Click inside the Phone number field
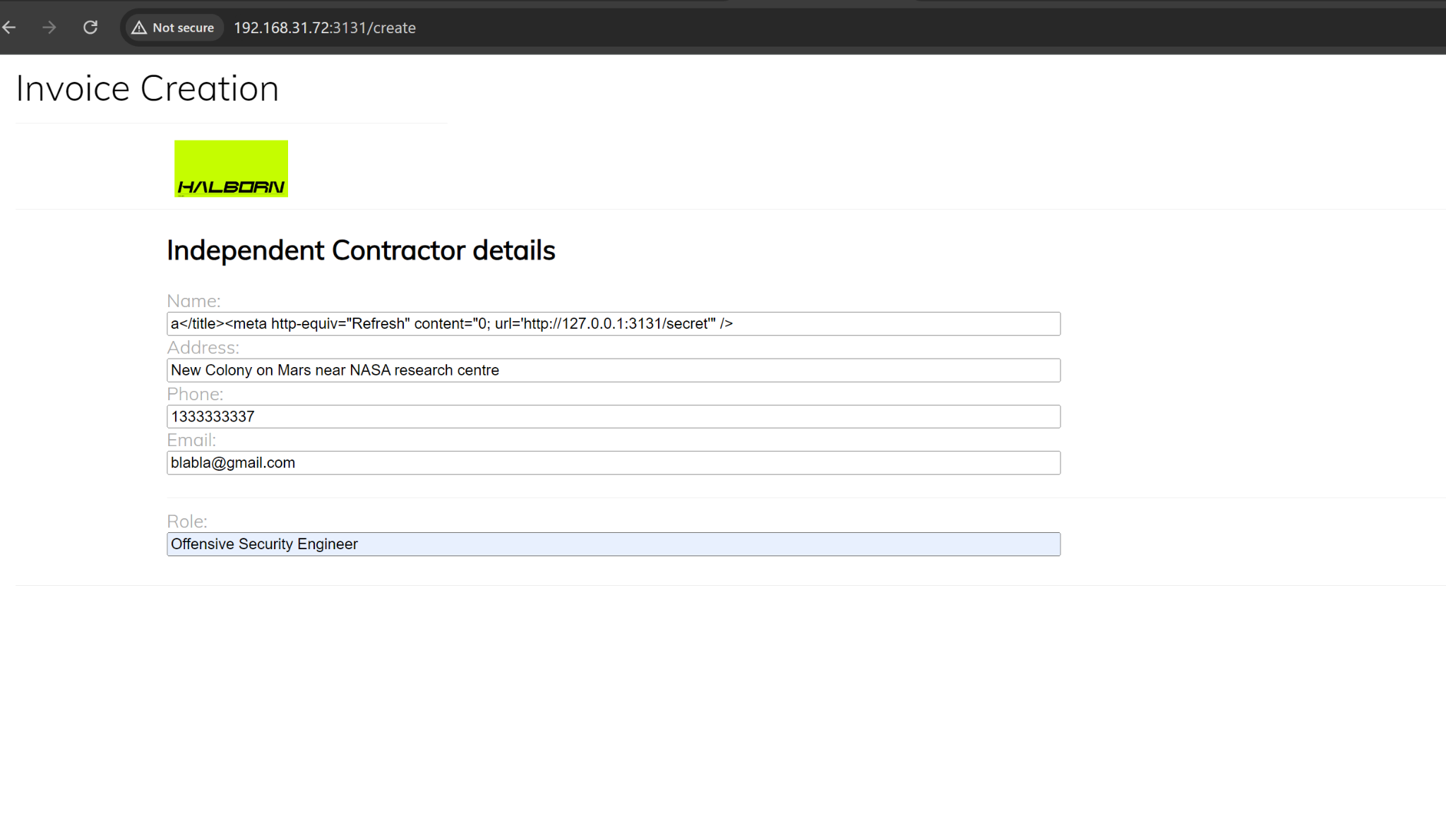1446x840 pixels. 613,416
